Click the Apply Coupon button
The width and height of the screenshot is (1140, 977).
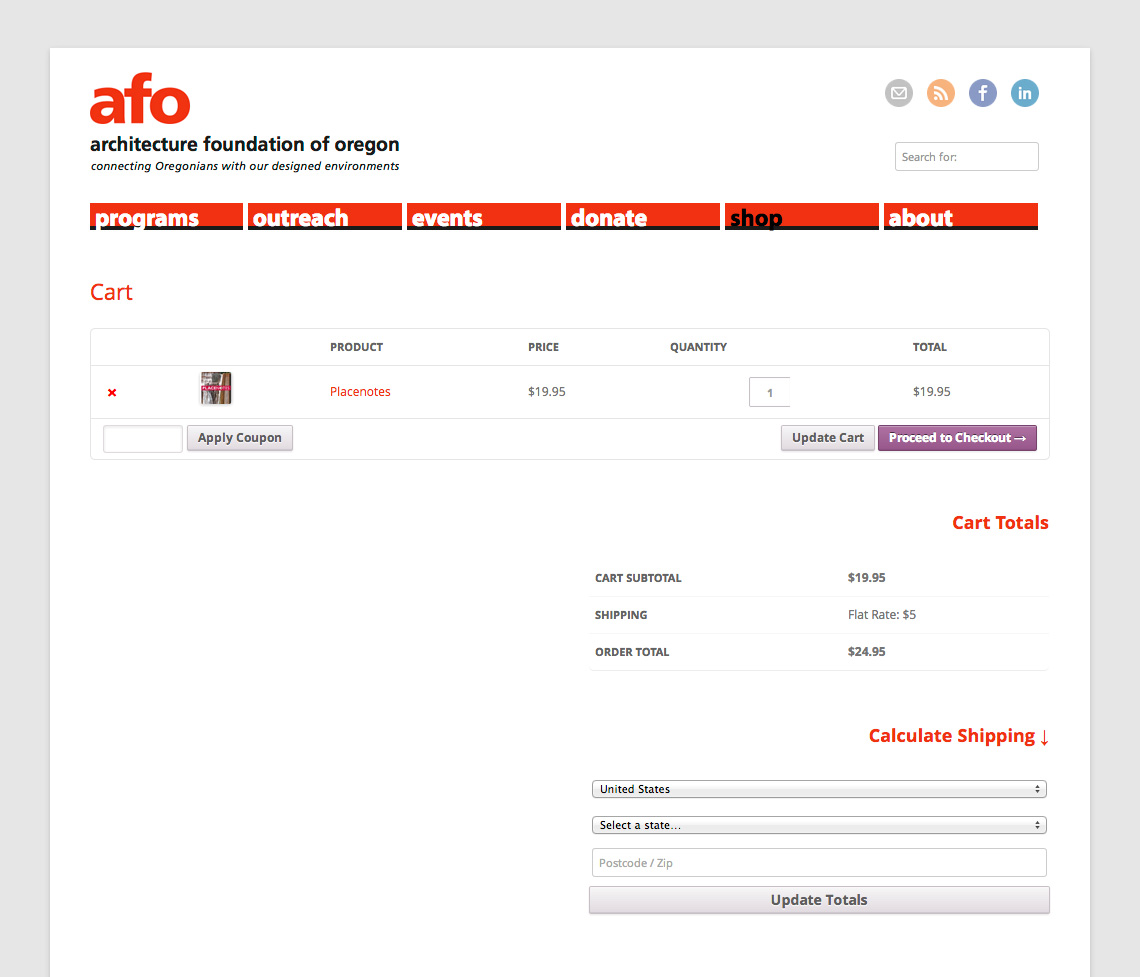pyautogui.click(x=240, y=438)
